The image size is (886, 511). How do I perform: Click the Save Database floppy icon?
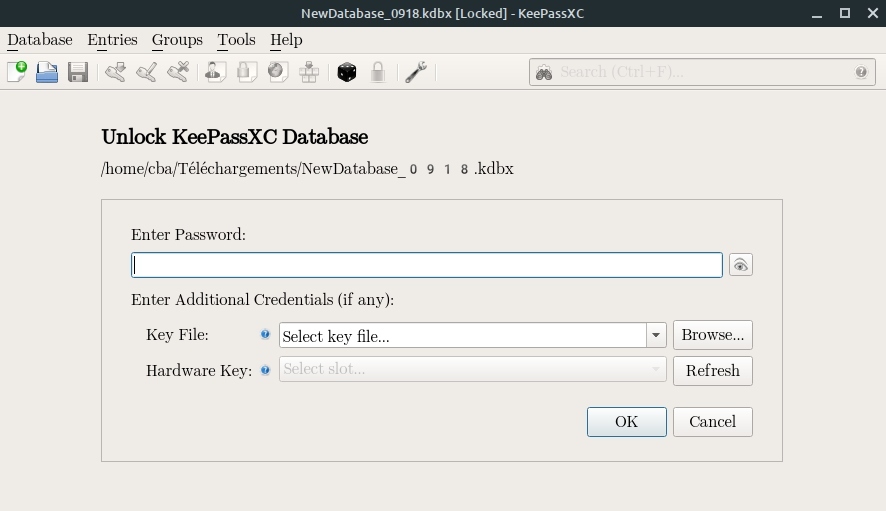tap(78, 72)
